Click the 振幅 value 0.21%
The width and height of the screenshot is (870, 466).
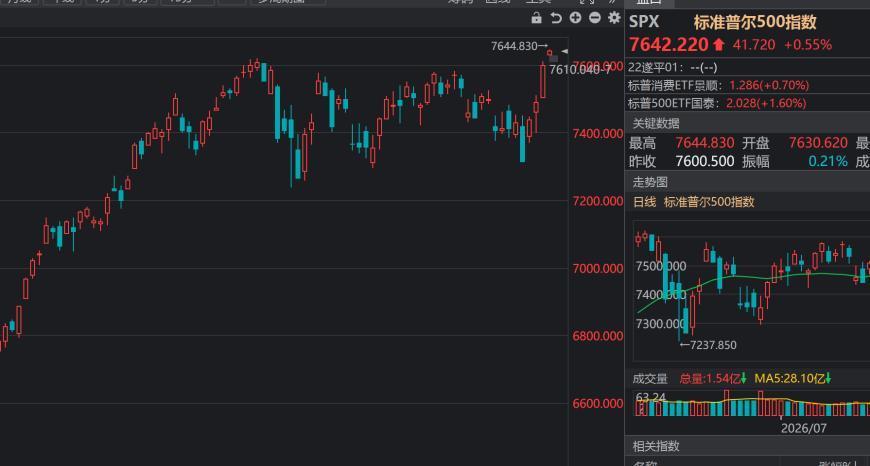click(x=828, y=161)
